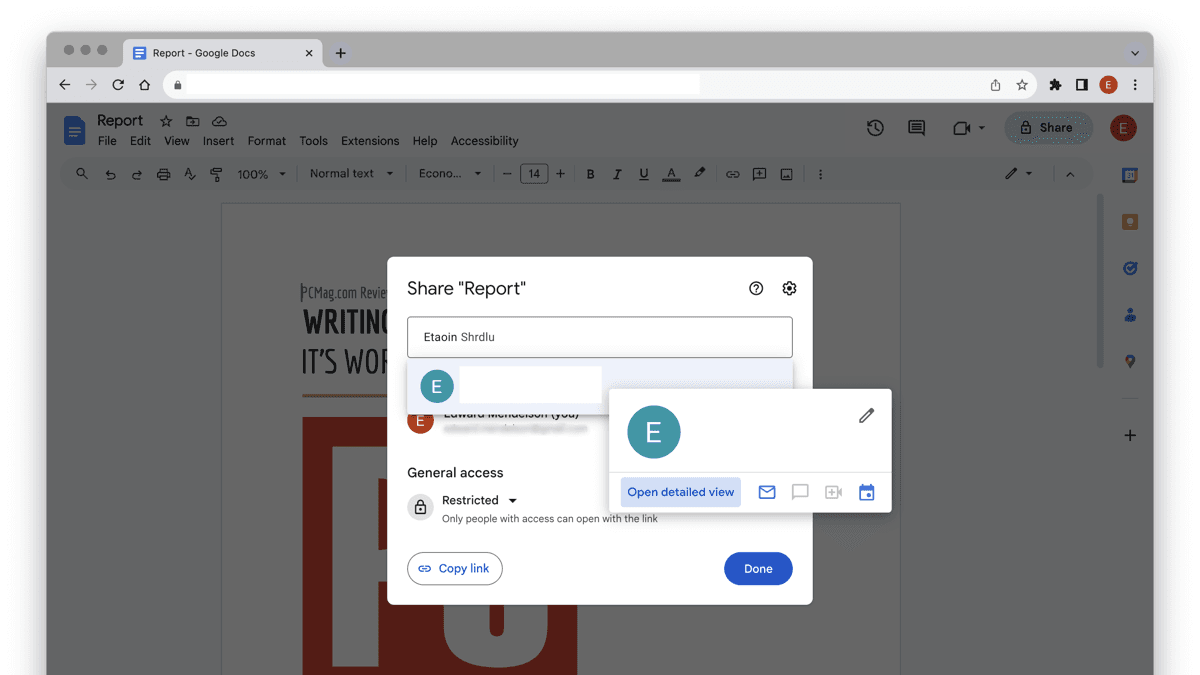
Task: Star the Report document
Action: tap(165, 121)
